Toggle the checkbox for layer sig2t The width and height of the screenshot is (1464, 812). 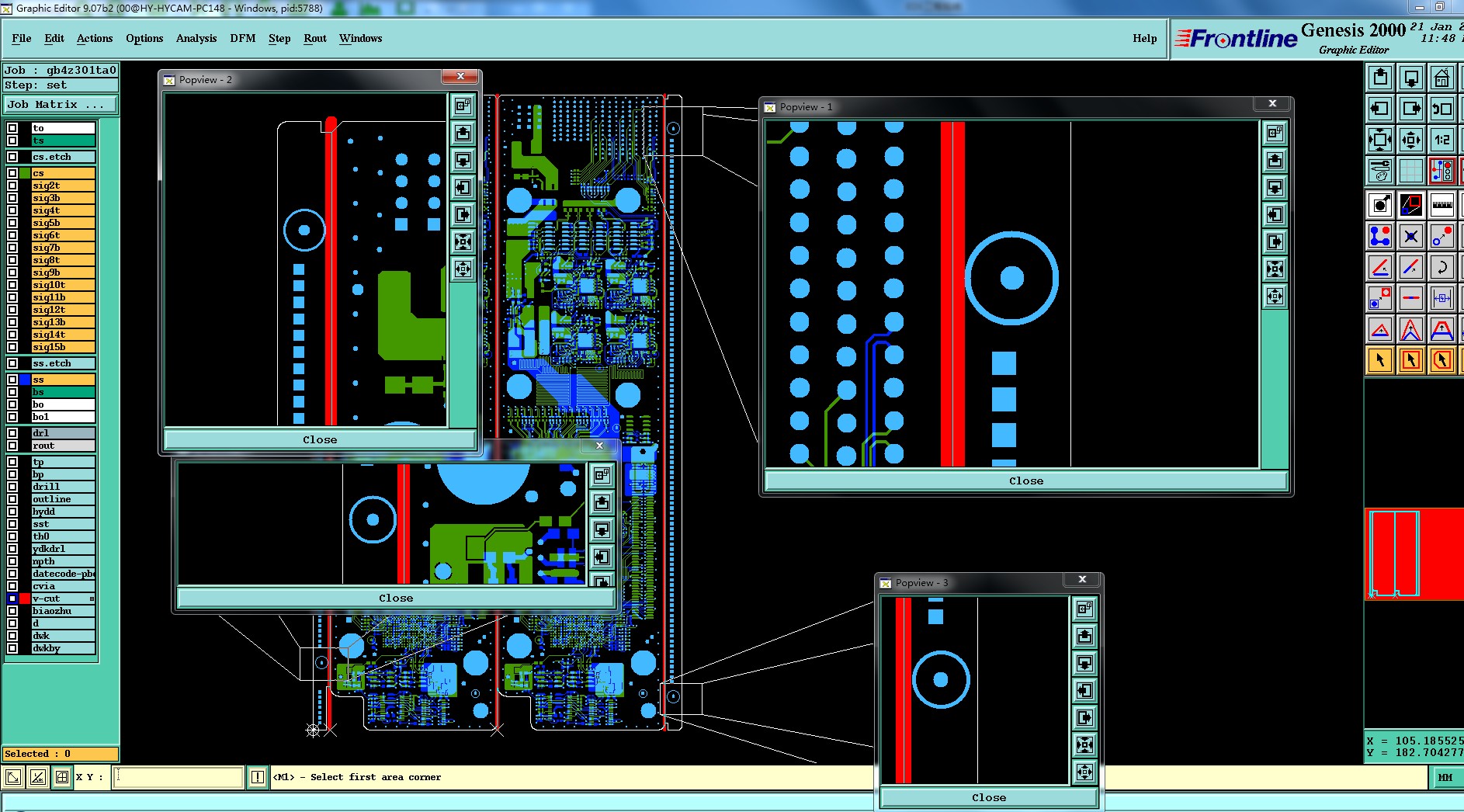[x=12, y=186]
